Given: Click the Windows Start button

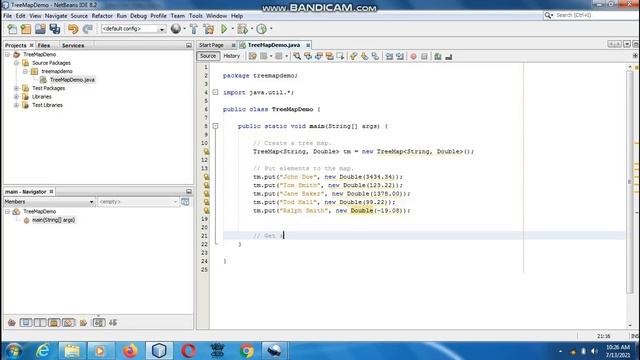Looking at the screenshot, I should pyautogui.click(x=14, y=351).
